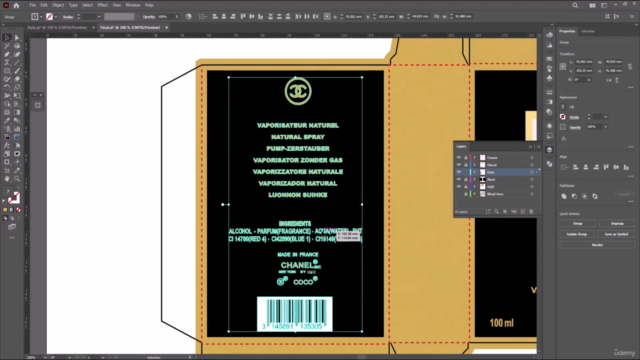
Task: Open the Type menu
Action: [x=73, y=5]
